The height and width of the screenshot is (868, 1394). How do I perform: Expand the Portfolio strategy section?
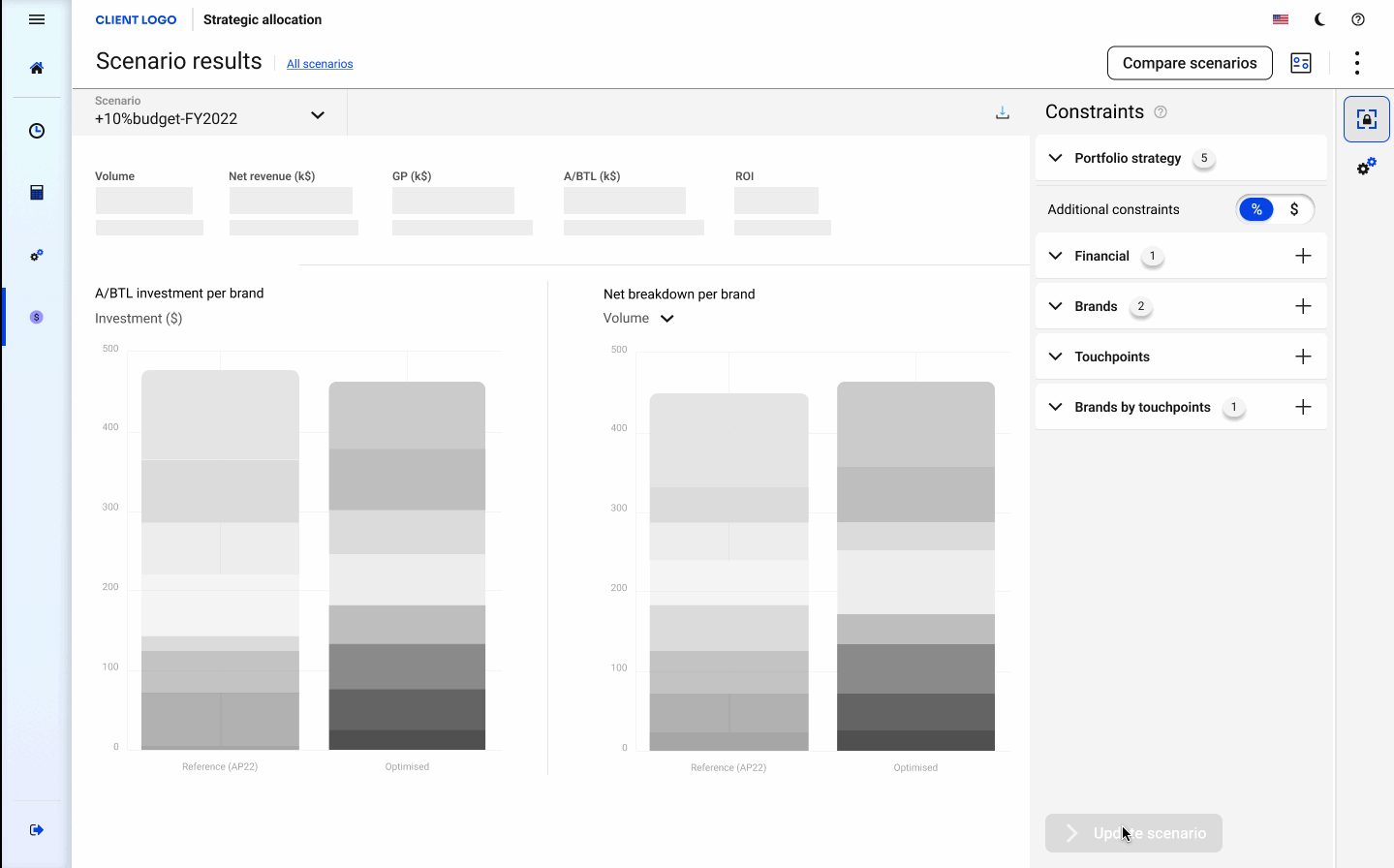click(1056, 158)
